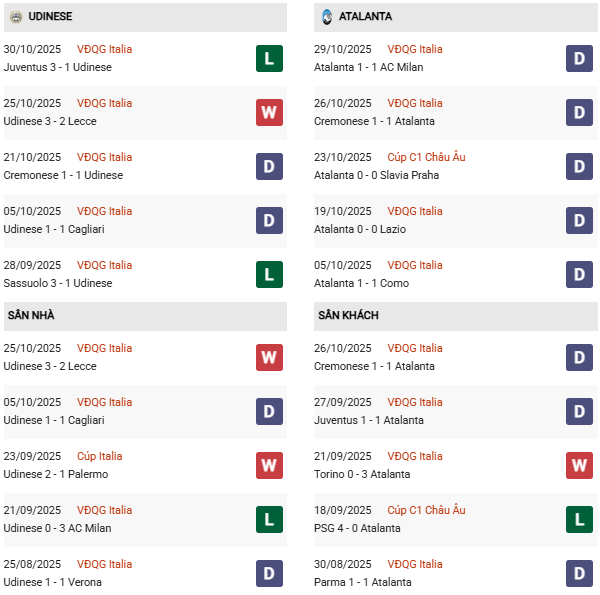The width and height of the screenshot is (600, 595).
Task: Click the D badge for Atalanta 1 - 1 AC Milan
Action: click(x=579, y=58)
